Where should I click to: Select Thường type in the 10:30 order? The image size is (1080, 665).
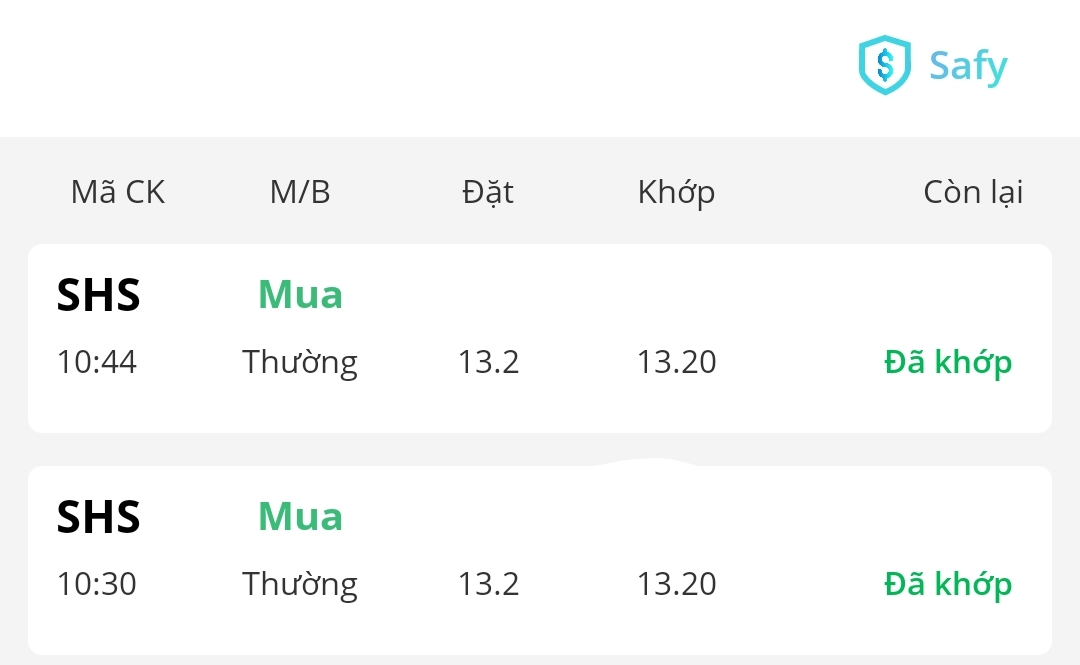pyautogui.click(x=300, y=584)
